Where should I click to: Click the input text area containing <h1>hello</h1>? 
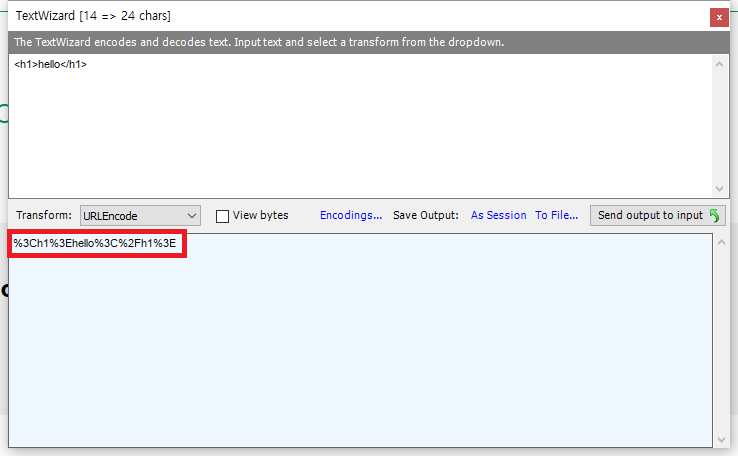(361, 126)
